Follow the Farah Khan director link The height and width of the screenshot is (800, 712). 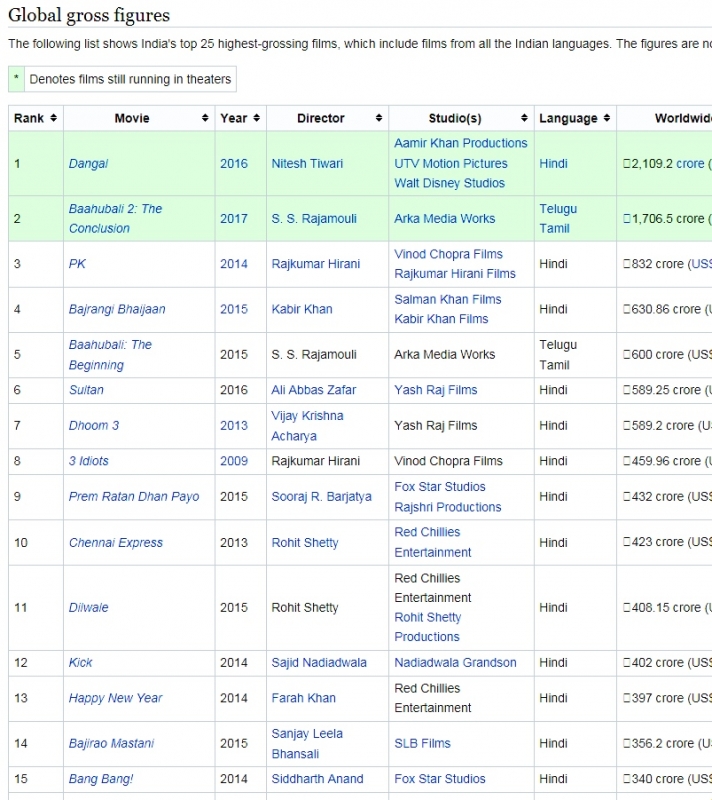303,698
